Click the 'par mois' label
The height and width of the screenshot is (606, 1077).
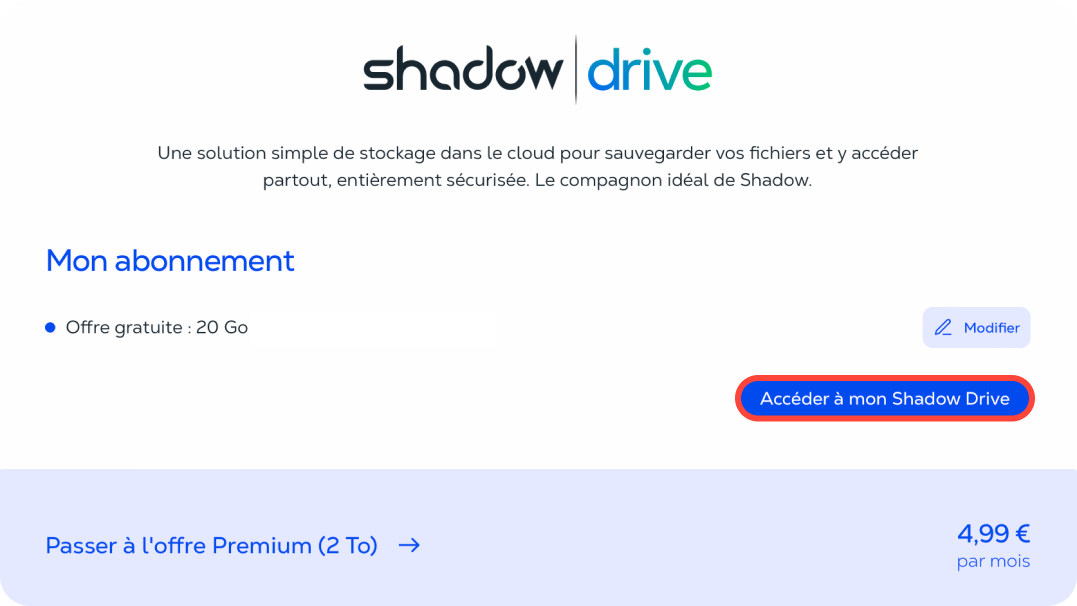(x=993, y=561)
